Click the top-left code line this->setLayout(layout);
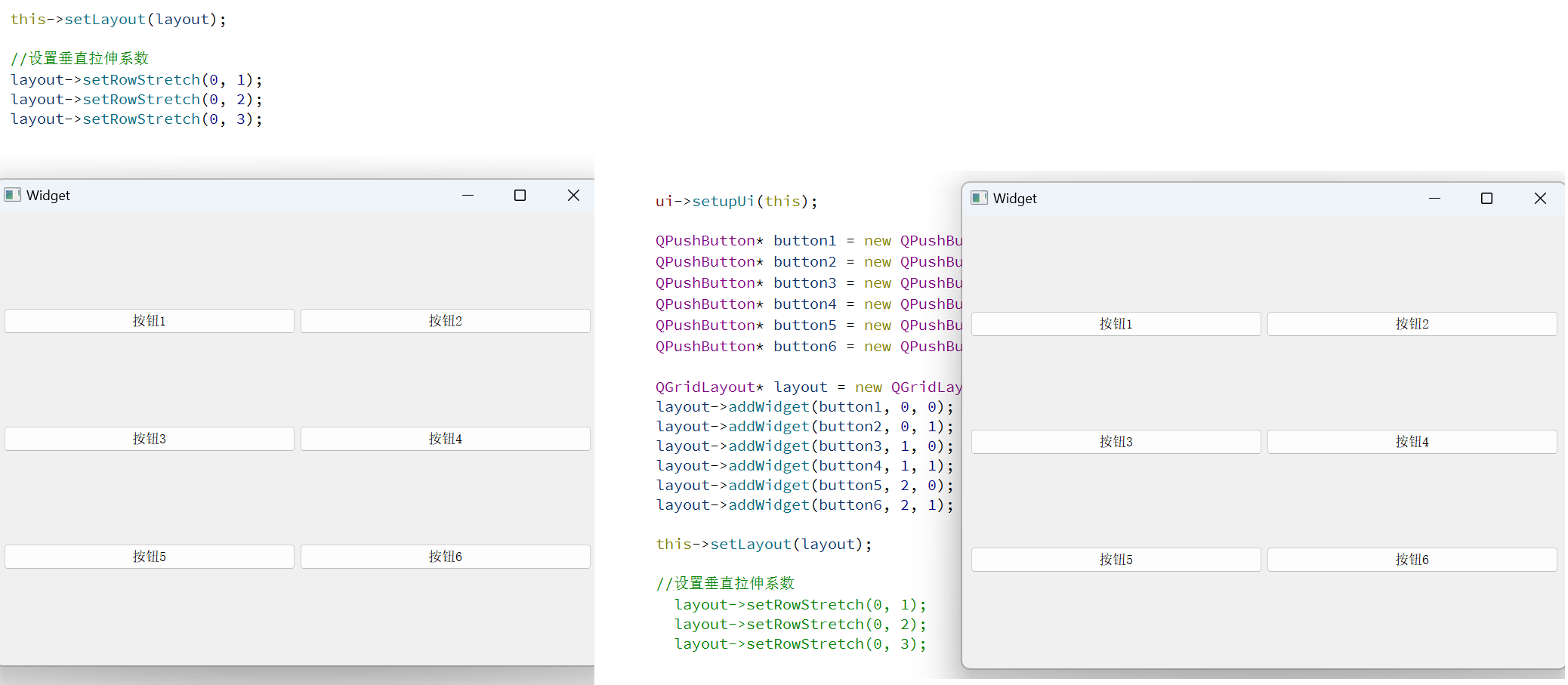The image size is (1568, 685). point(119,20)
